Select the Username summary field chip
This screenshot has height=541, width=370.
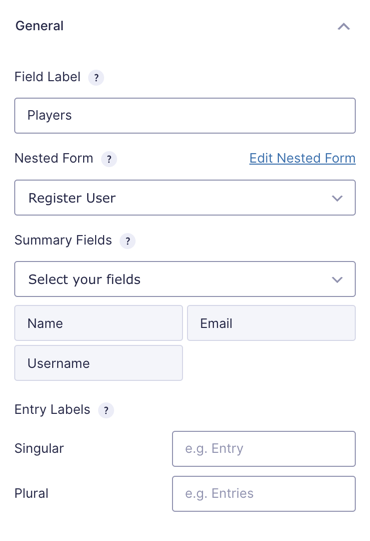tap(98, 363)
